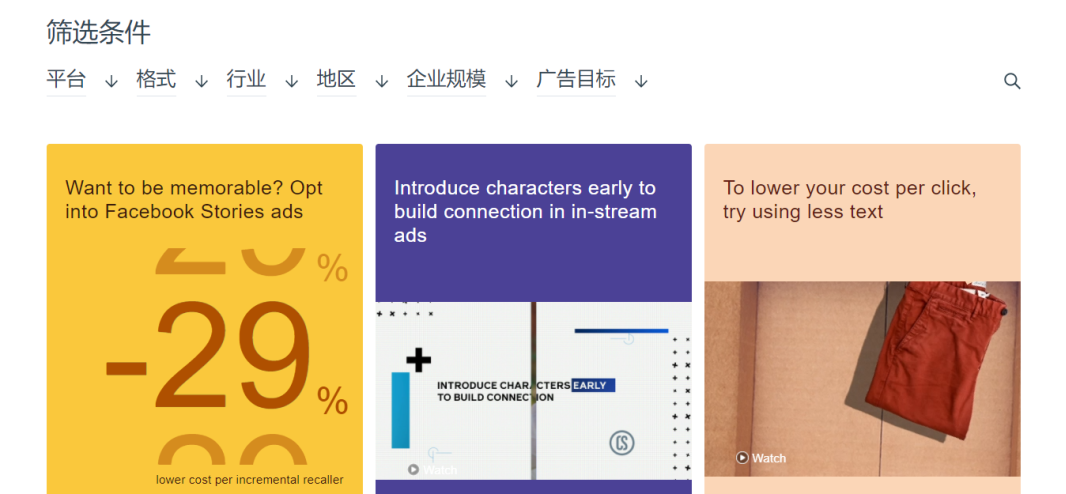Click the 筛选条件 heading

pyautogui.click(x=99, y=33)
